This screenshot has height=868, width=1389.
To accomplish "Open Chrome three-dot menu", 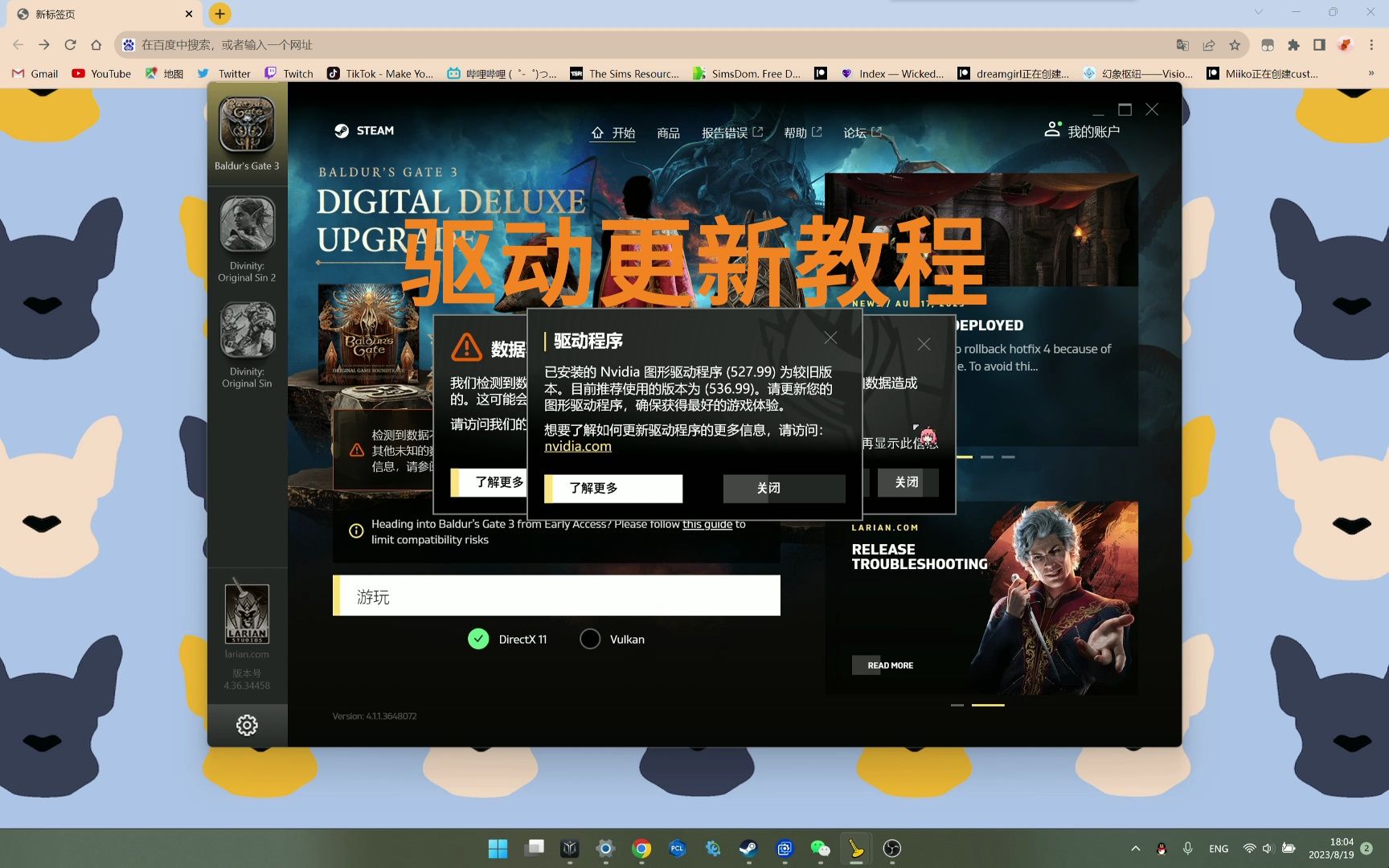I will click(1371, 45).
